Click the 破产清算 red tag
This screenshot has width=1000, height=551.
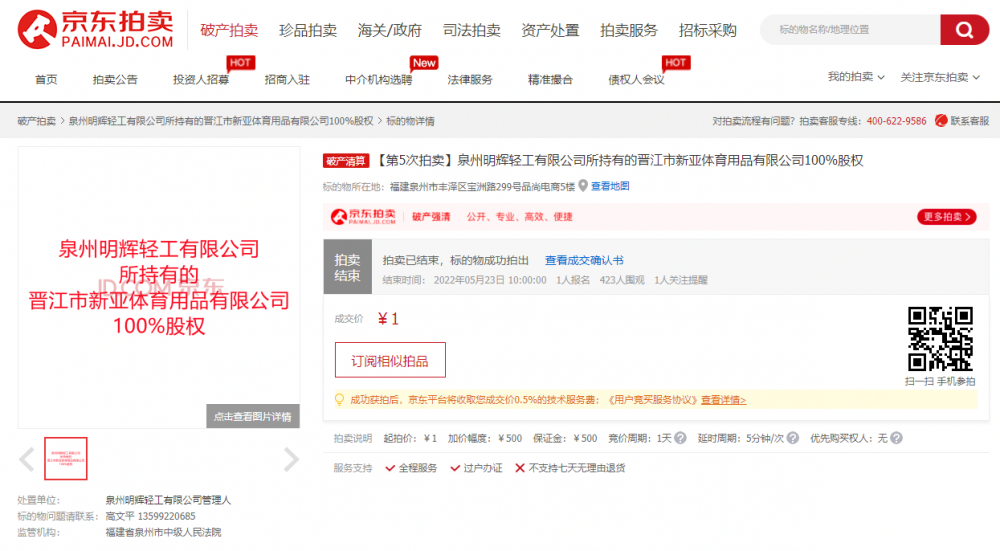click(x=346, y=161)
